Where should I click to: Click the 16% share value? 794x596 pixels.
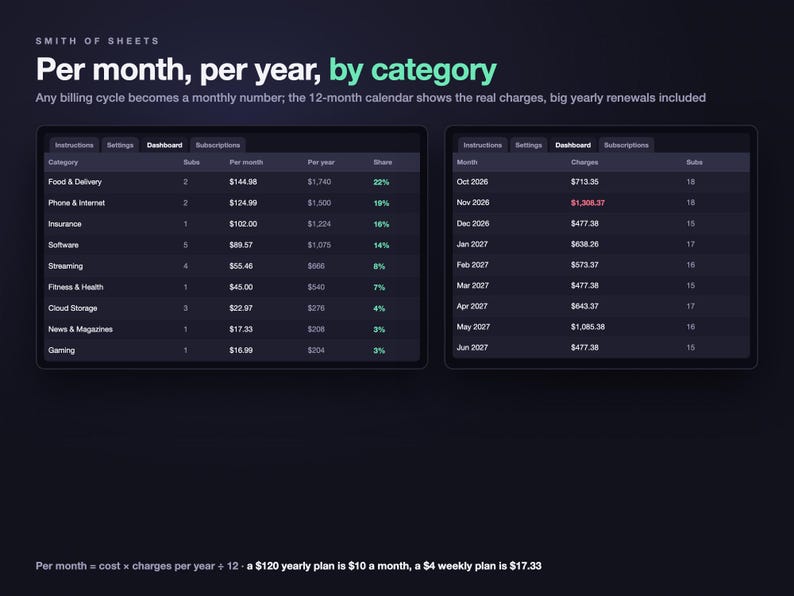tap(381, 224)
